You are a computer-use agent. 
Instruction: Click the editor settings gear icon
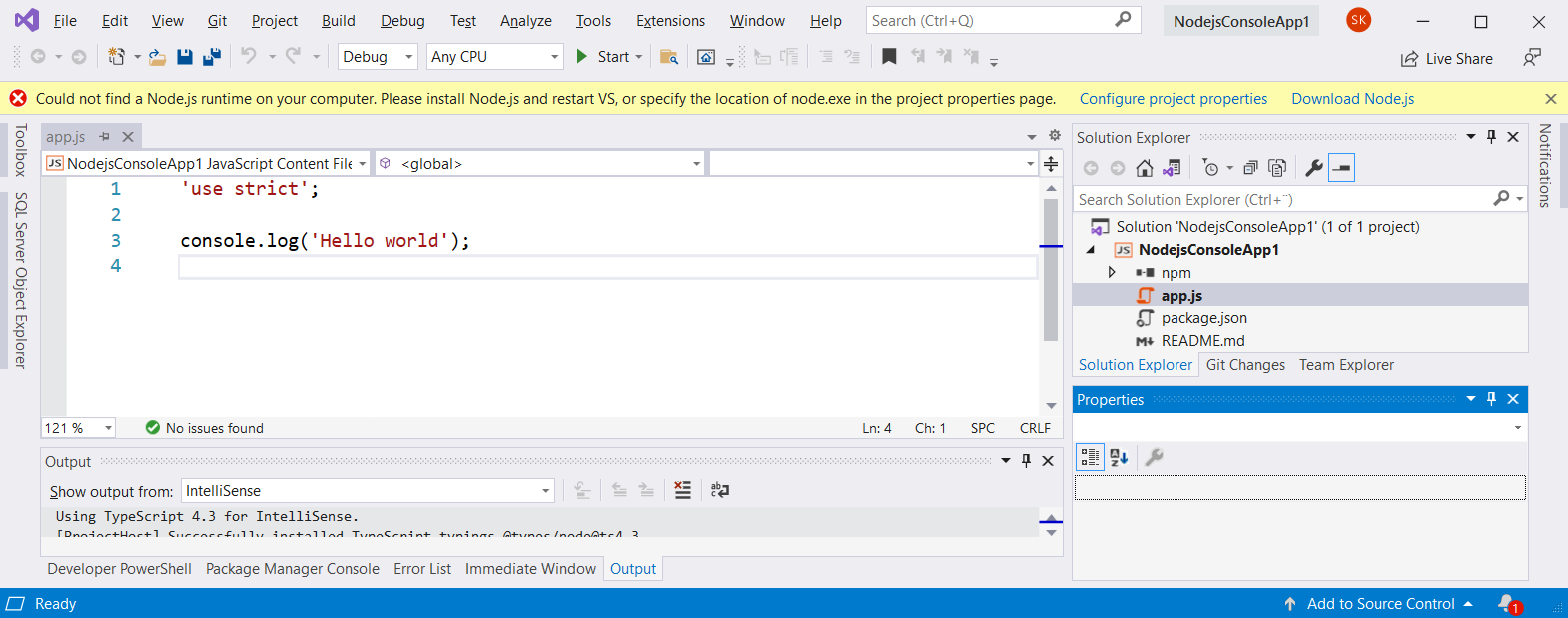point(1054,136)
